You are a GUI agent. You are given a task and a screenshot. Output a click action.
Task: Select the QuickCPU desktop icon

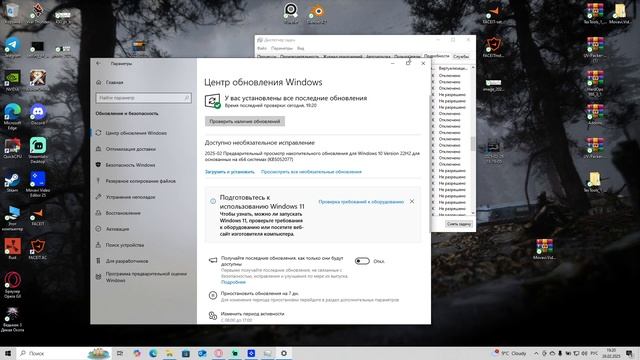point(12,148)
